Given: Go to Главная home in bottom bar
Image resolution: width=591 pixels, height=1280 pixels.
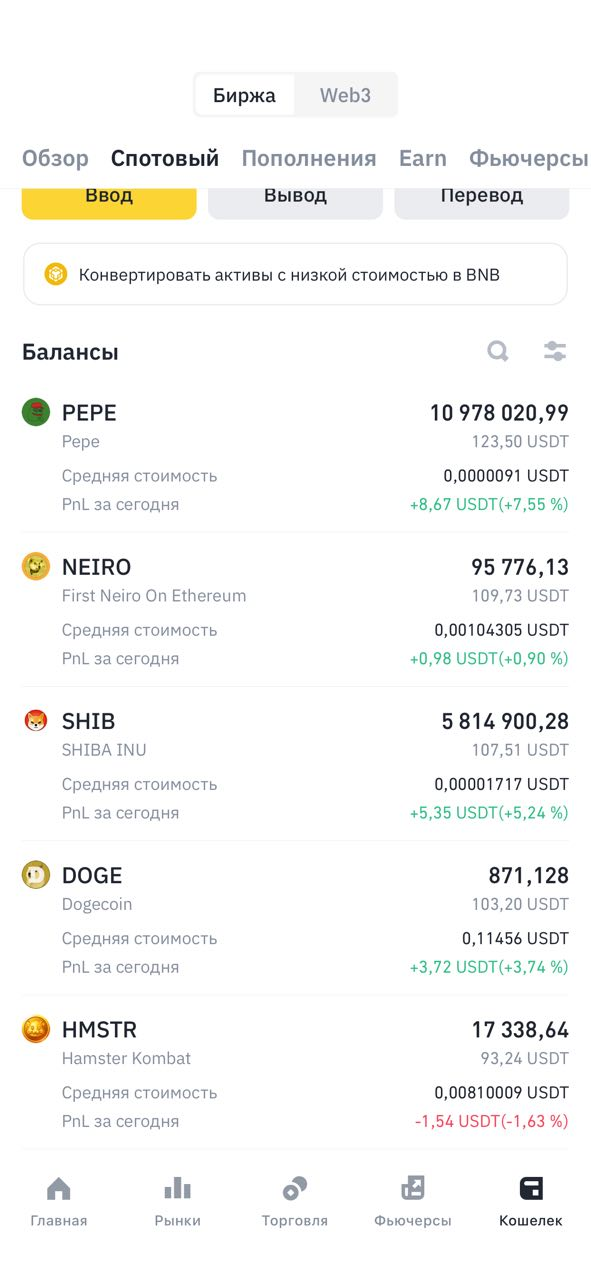Looking at the screenshot, I should 59,1202.
